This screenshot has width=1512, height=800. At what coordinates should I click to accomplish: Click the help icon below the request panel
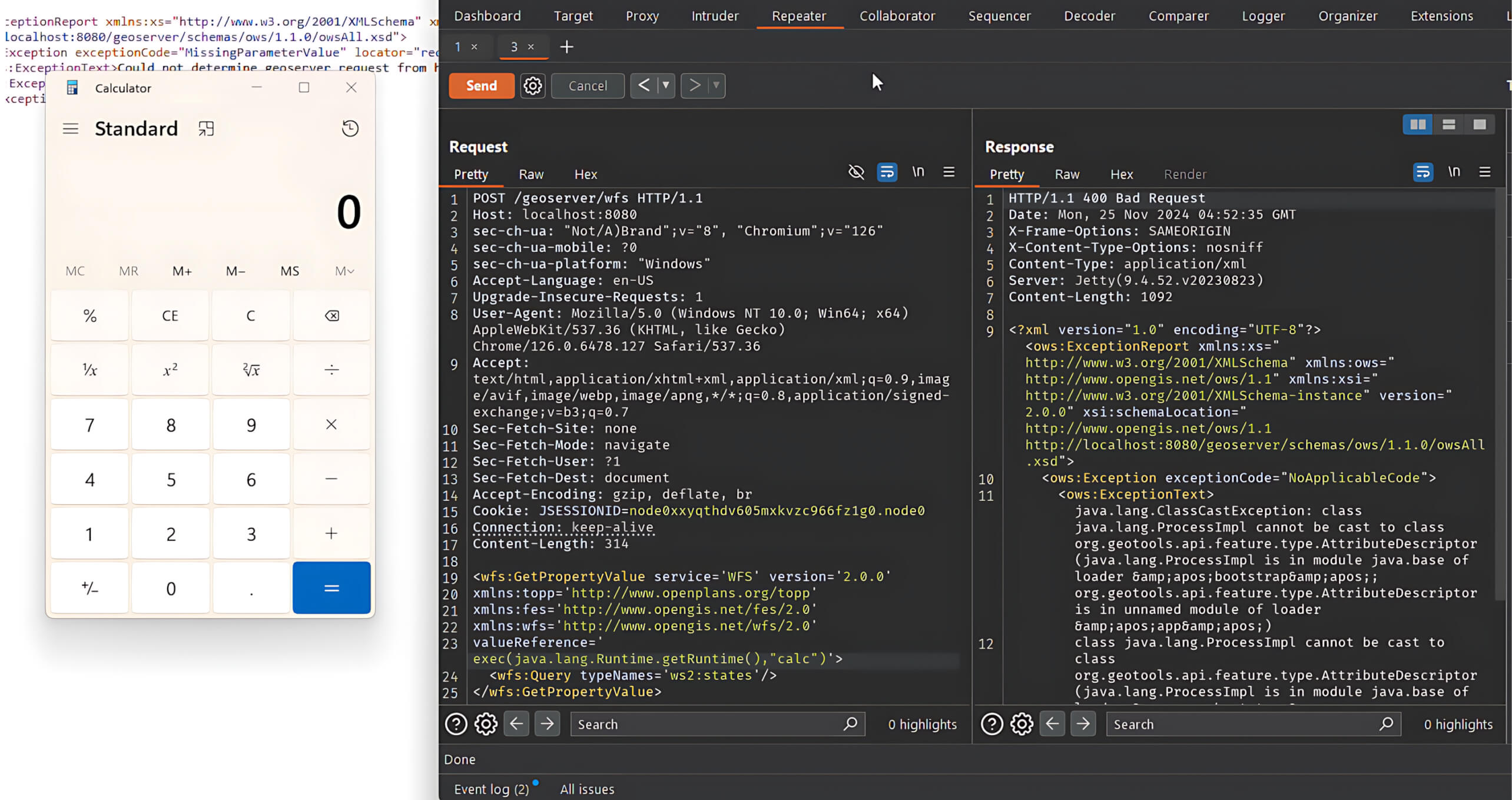point(456,723)
